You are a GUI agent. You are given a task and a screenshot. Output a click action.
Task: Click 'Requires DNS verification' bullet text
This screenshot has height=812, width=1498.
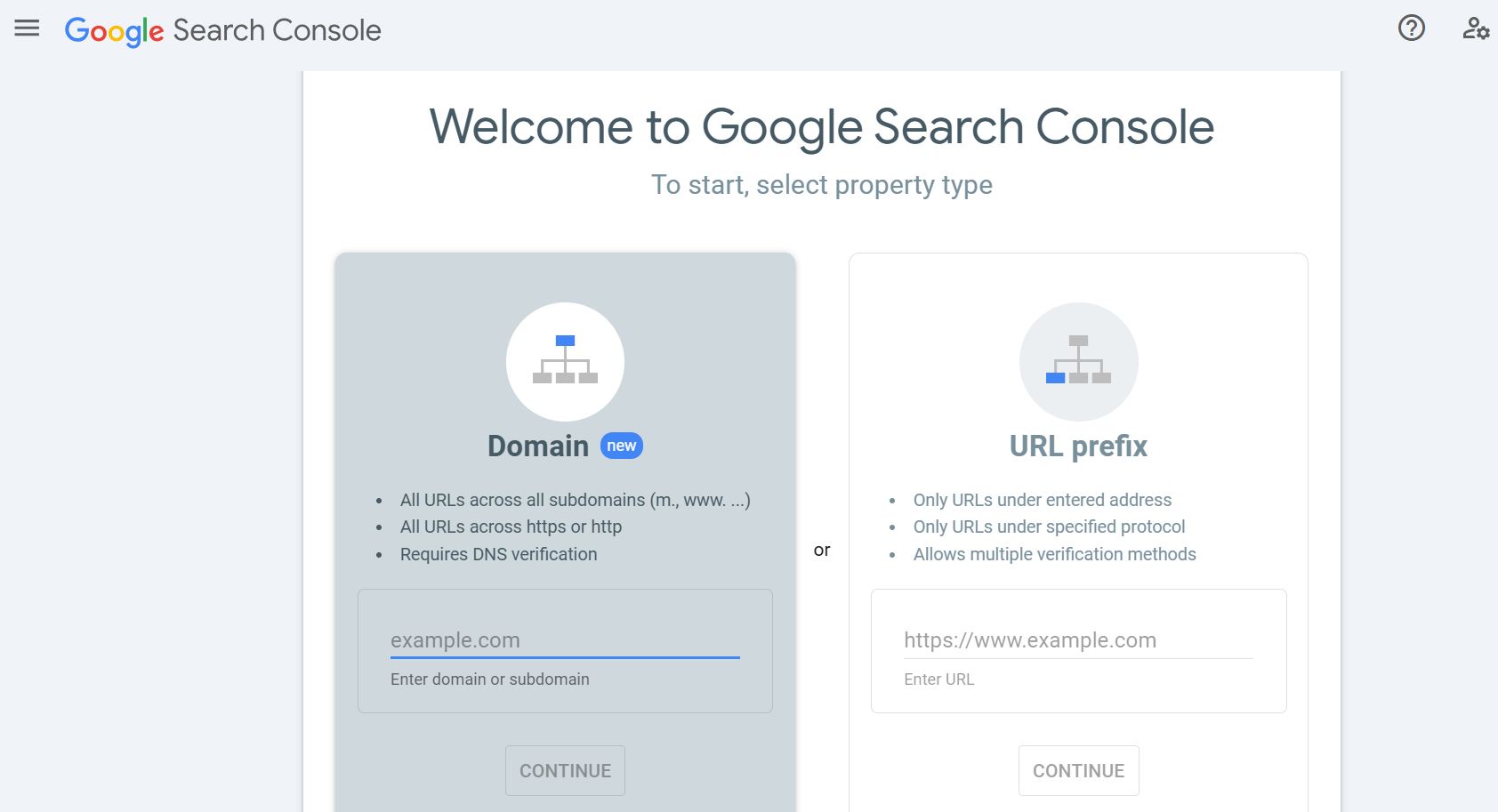tap(498, 554)
